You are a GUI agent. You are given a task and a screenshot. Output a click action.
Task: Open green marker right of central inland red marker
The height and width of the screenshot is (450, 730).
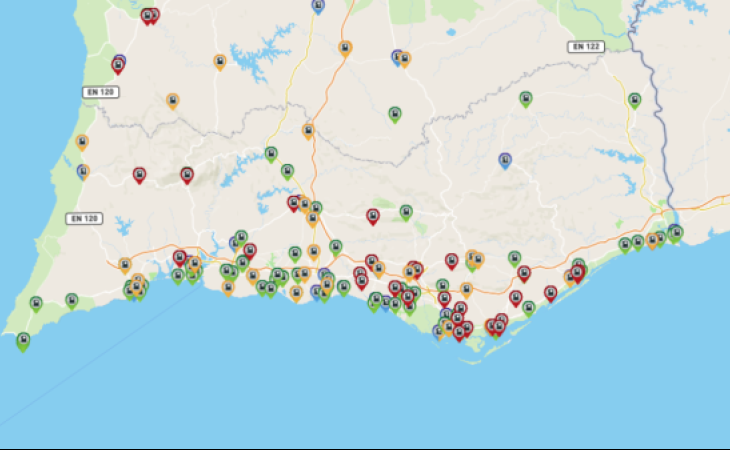click(406, 213)
